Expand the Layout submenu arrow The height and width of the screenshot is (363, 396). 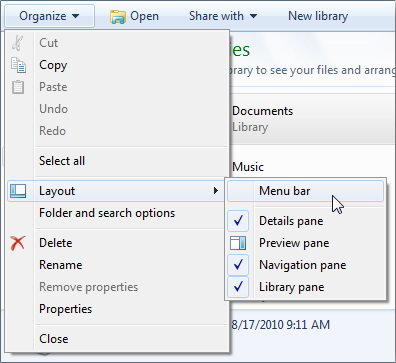tap(216, 191)
